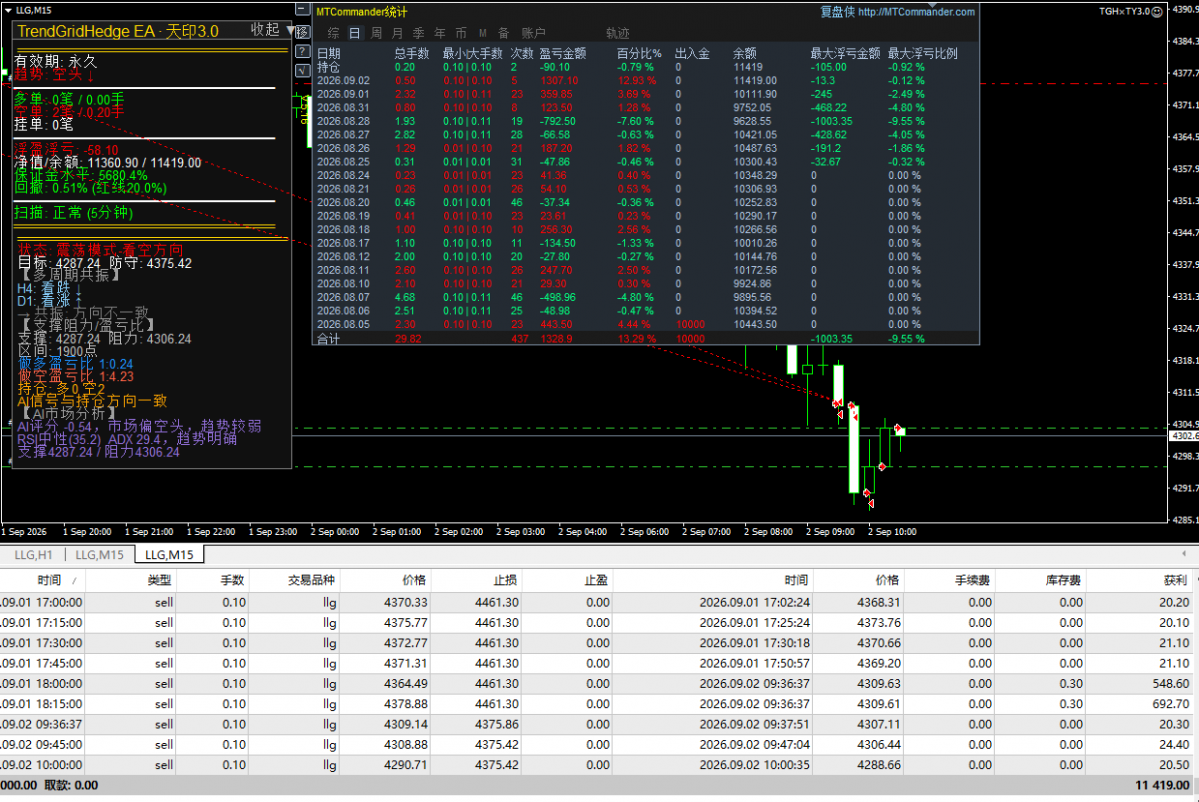
Task: Click the price scale current price label 4302
Action: click(x=1184, y=435)
